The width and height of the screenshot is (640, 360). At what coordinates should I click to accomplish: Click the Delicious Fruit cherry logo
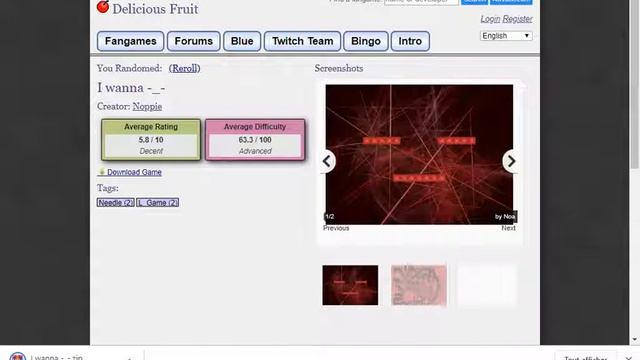pyautogui.click(x=103, y=7)
